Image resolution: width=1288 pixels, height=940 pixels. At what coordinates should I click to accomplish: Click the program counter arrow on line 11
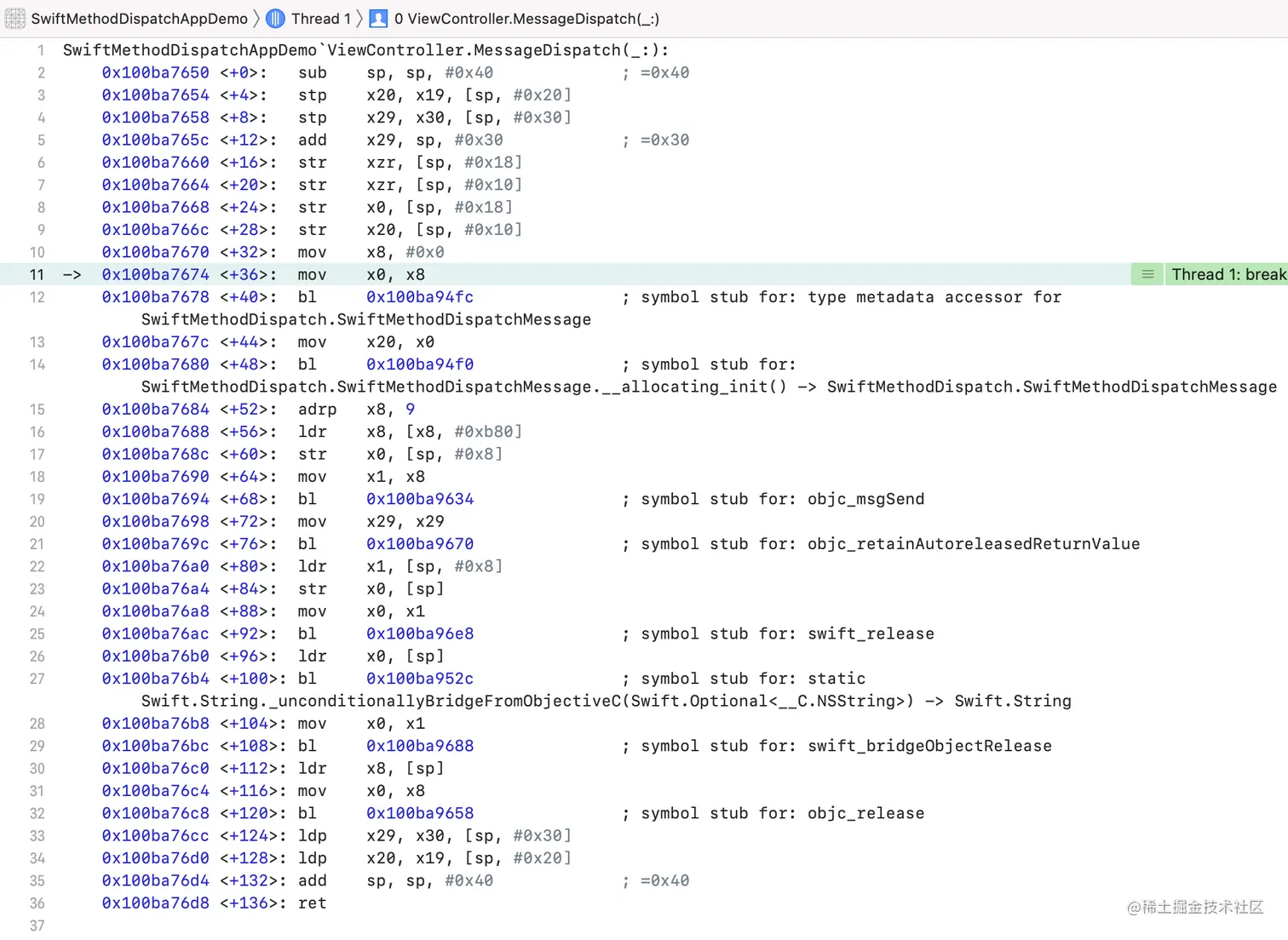pyautogui.click(x=72, y=274)
